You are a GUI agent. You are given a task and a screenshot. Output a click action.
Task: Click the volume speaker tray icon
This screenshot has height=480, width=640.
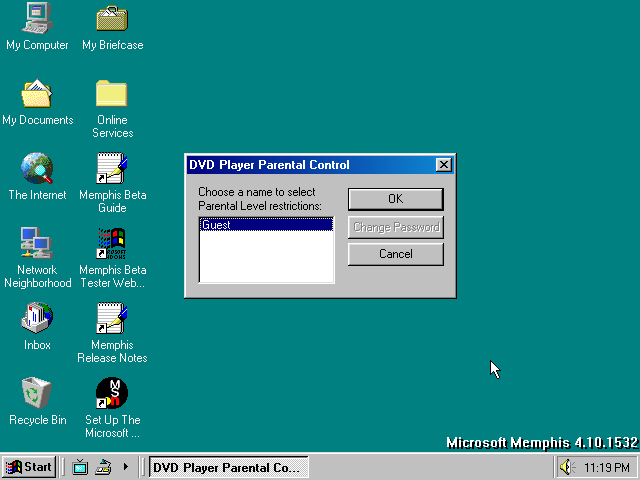[x=567, y=467]
